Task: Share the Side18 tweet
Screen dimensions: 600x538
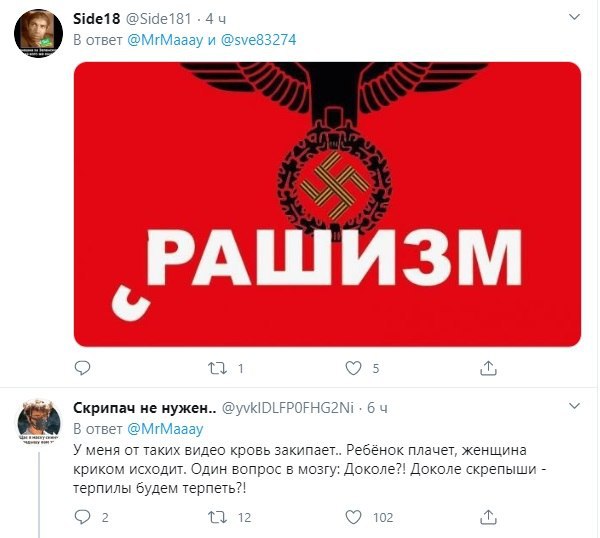Action: pyautogui.click(x=488, y=368)
